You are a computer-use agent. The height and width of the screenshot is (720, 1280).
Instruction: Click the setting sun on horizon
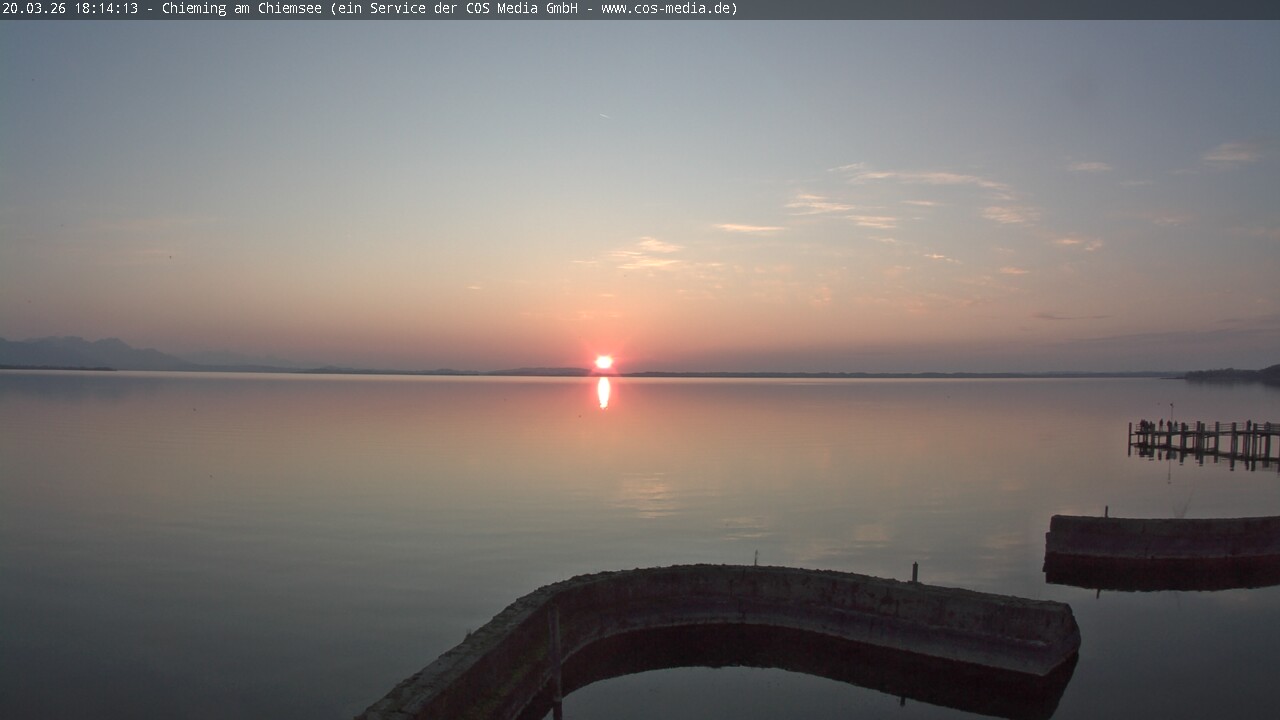click(603, 362)
